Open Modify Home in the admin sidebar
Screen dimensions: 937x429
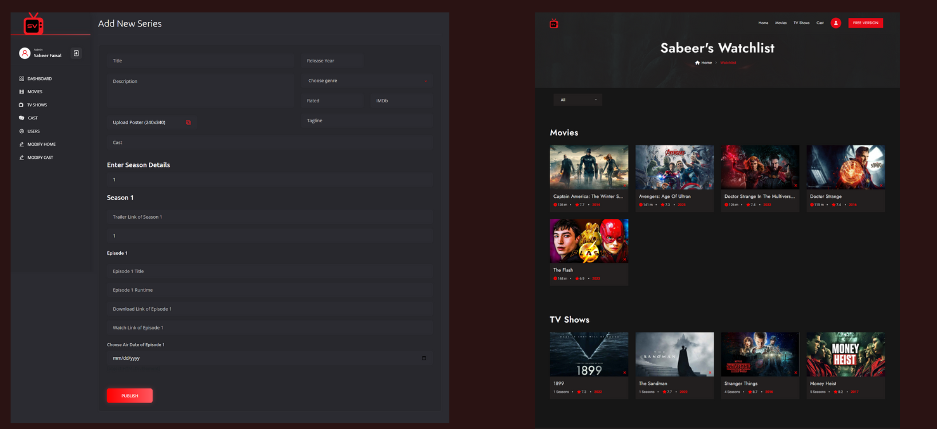(36, 144)
